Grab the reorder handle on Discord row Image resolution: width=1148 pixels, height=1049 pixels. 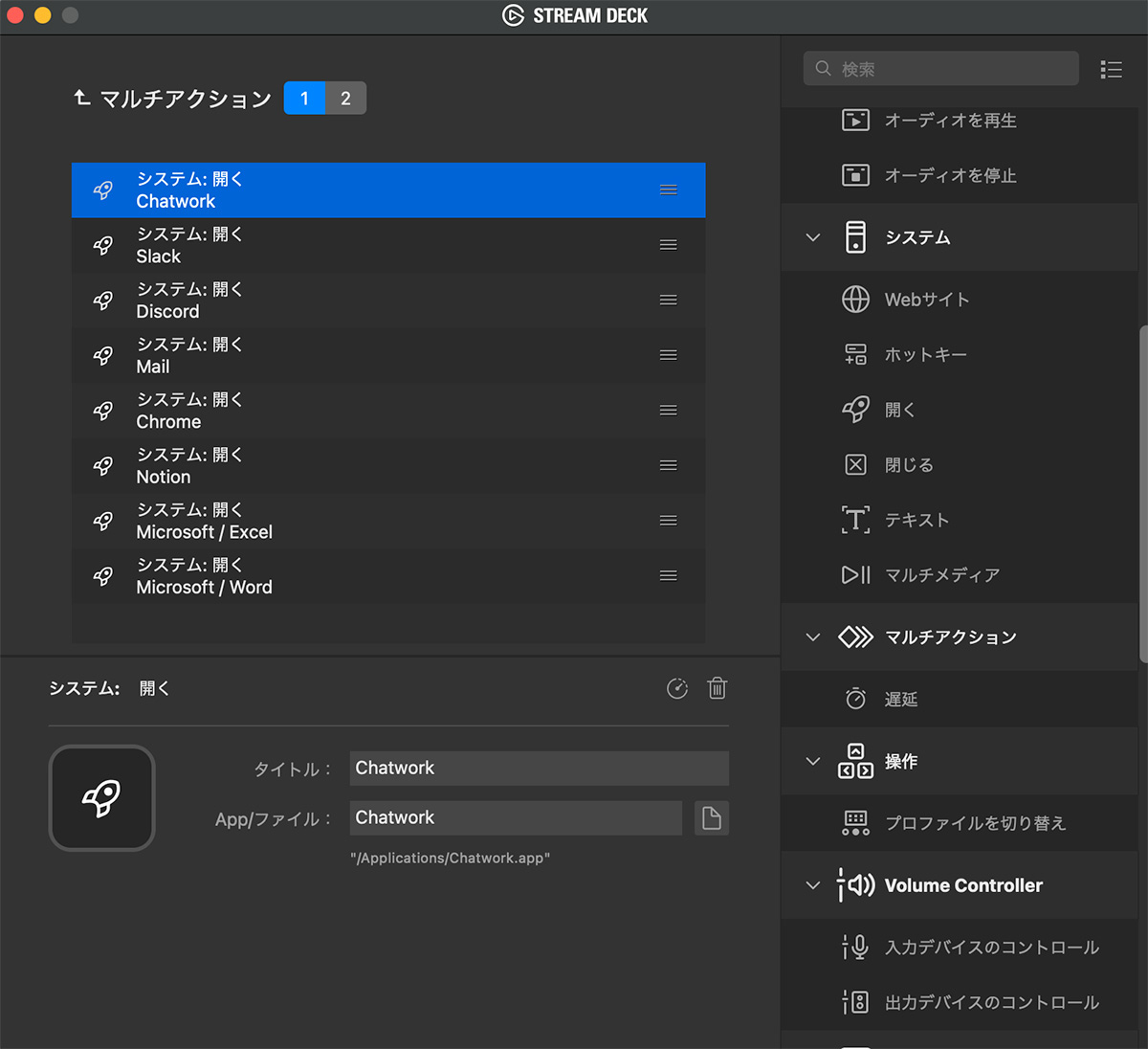pyautogui.click(x=669, y=300)
